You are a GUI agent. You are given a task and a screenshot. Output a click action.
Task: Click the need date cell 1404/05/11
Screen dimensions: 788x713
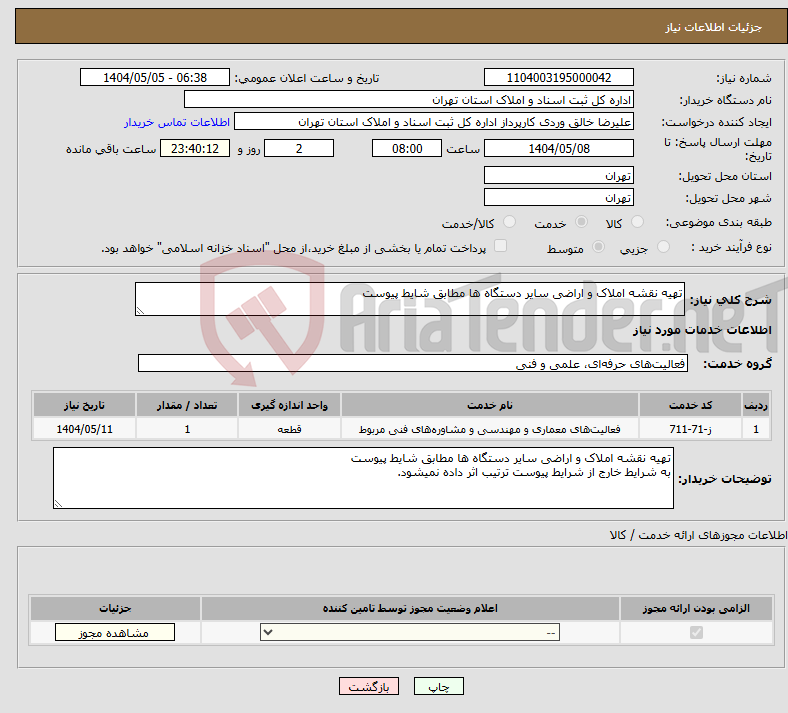[x=84, y=429]
